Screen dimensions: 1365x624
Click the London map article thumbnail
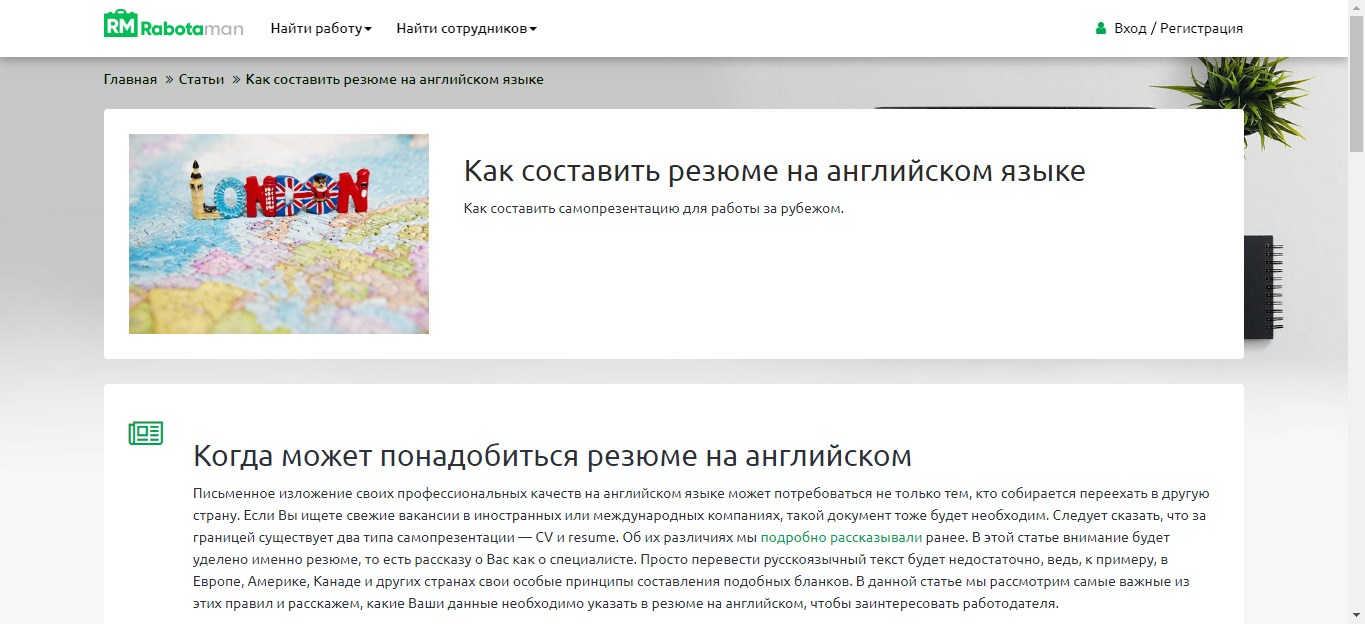[279, 234]
